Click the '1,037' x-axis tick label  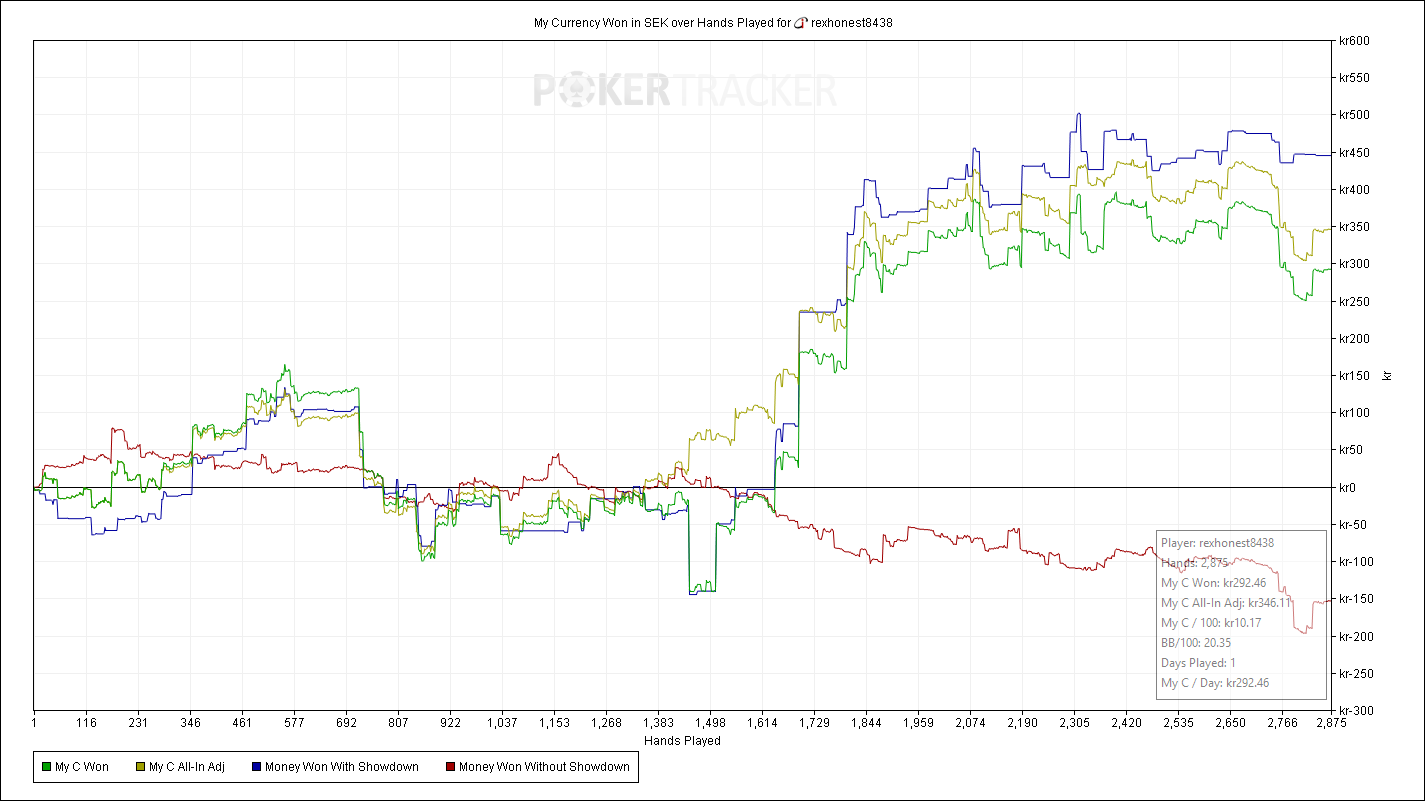502,722
